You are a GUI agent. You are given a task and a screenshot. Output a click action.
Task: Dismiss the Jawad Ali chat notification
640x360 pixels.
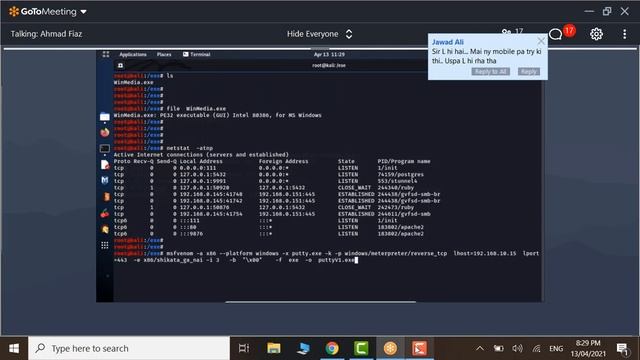[541, 41]
